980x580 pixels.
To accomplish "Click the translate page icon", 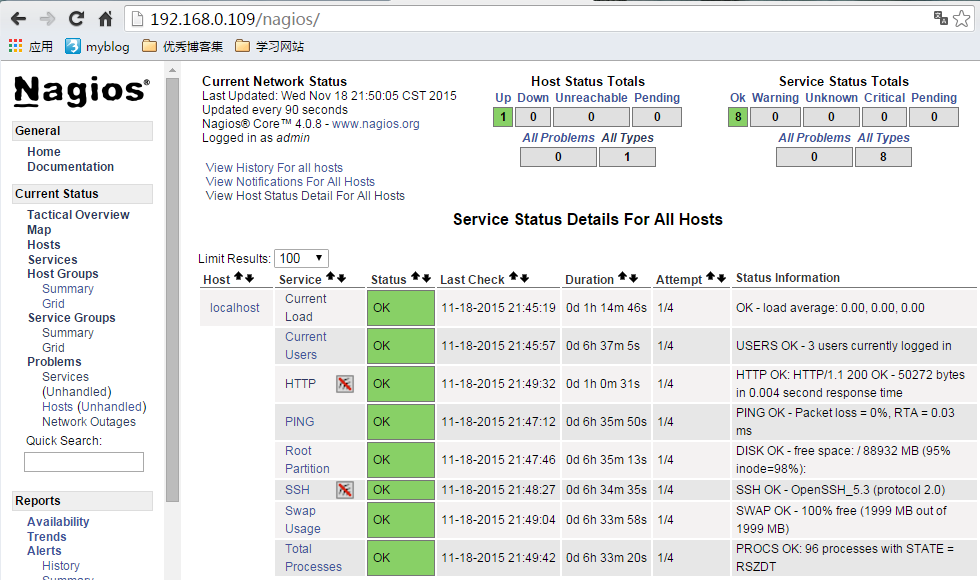I will coord(941,18).
